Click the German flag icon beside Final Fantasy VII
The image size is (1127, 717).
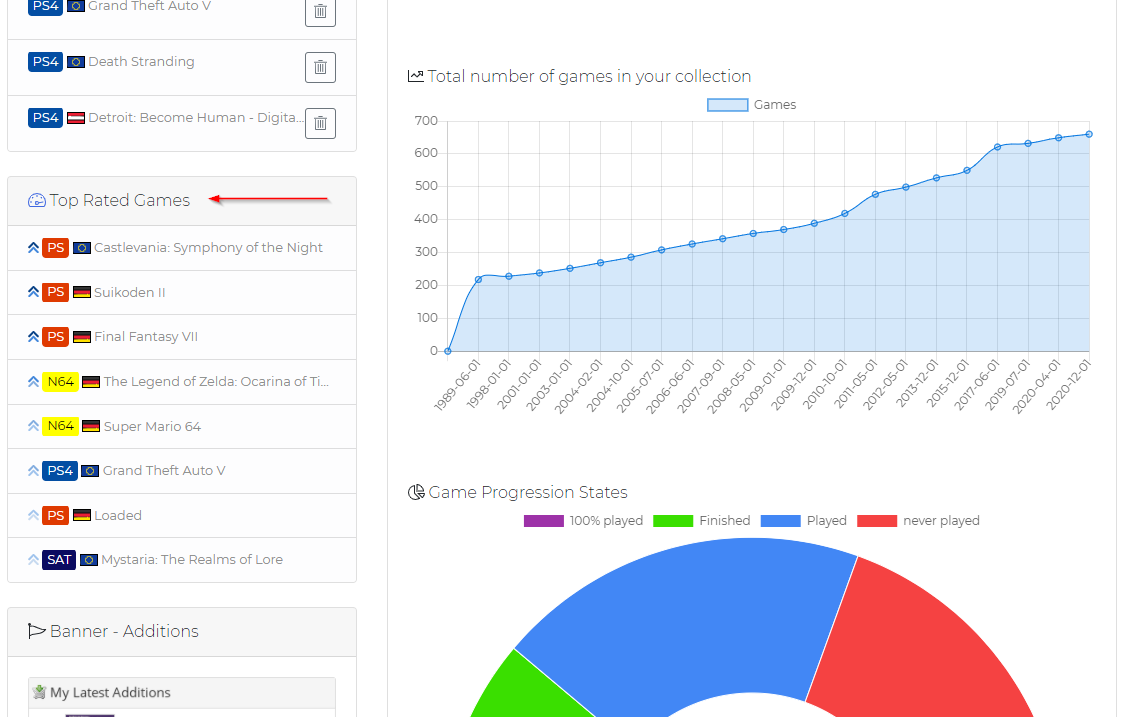(82, 337)
